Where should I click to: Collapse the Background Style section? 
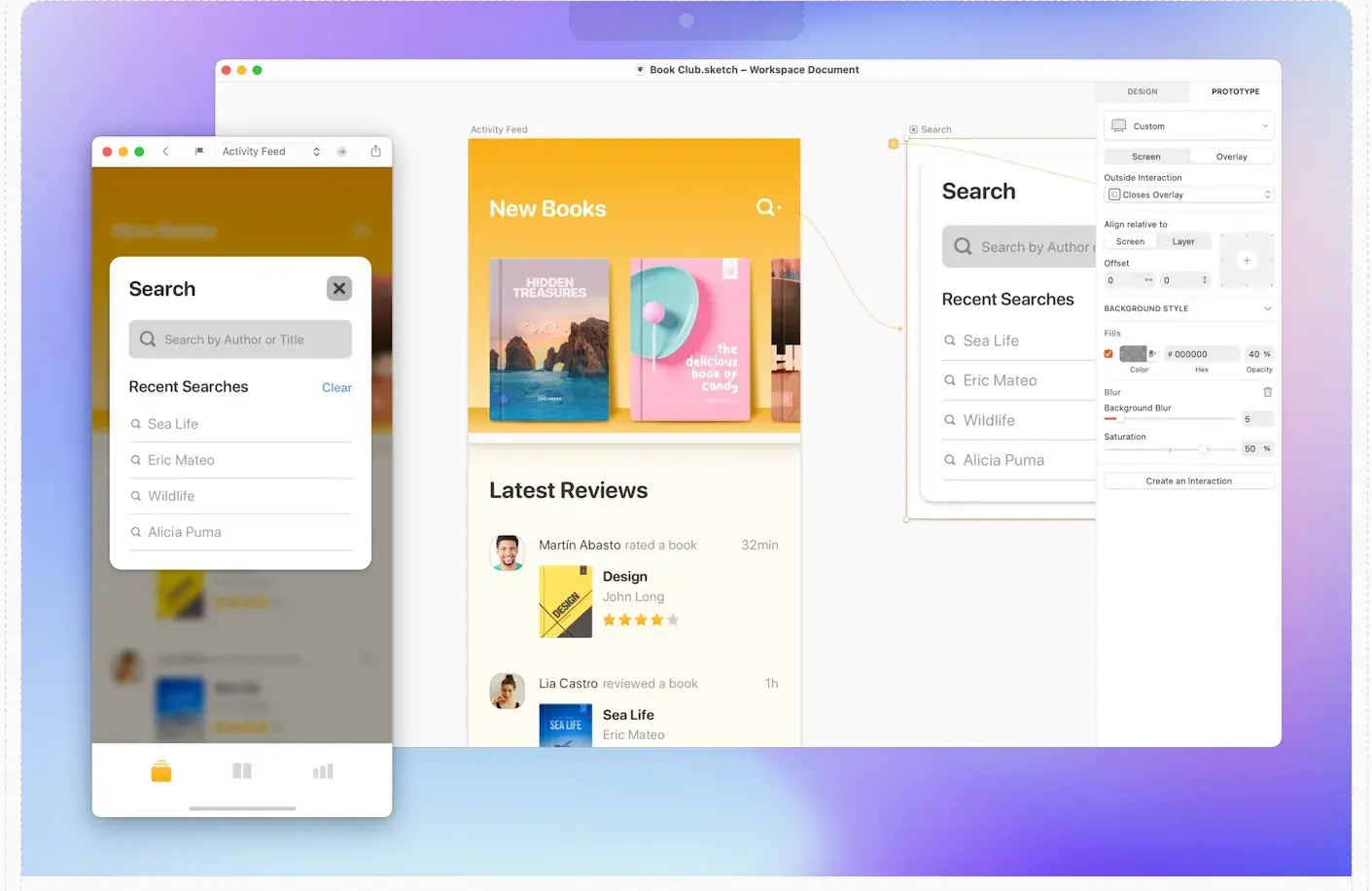[1267, 309]
